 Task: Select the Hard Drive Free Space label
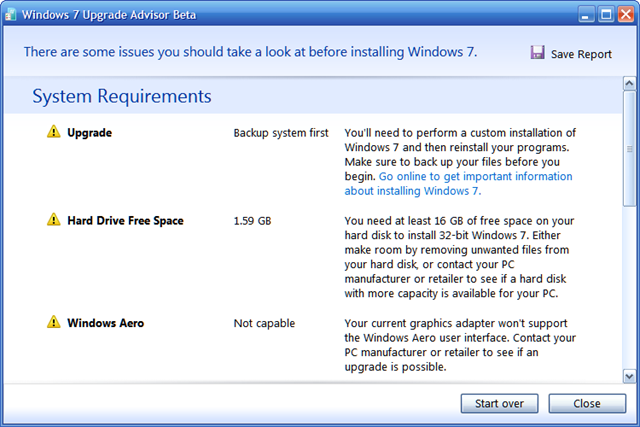[125, 220]
